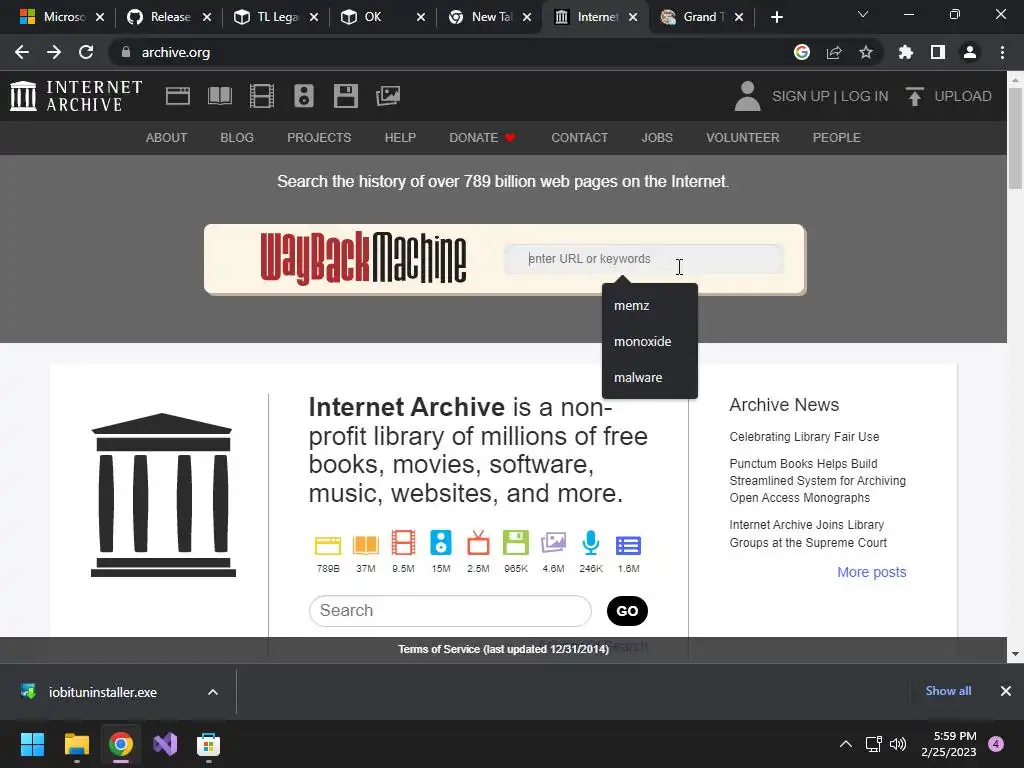Open the red video 9.5M icon

pos(403,543)
